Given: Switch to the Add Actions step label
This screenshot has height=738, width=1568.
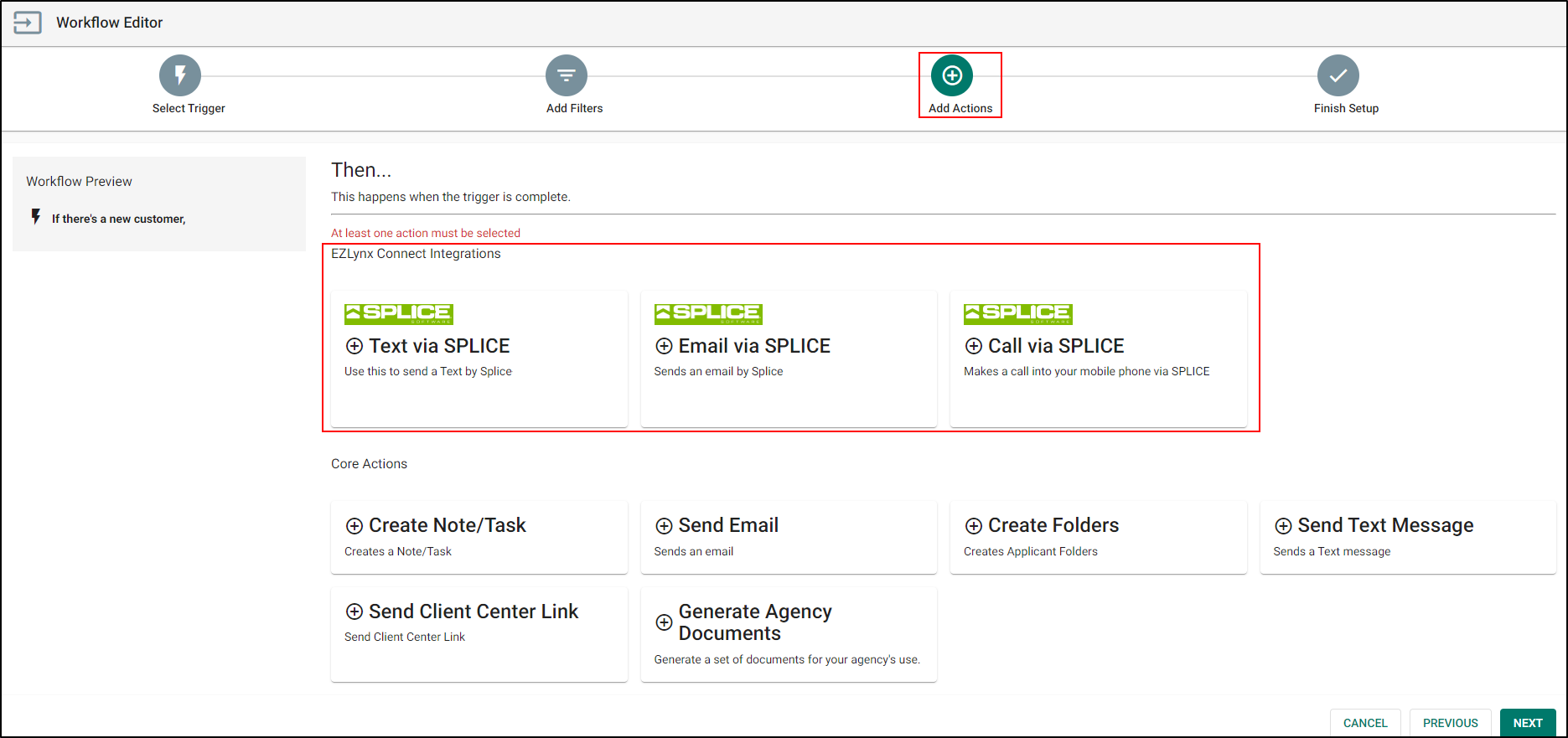Looking at the screenshot, I should point(960,108).
